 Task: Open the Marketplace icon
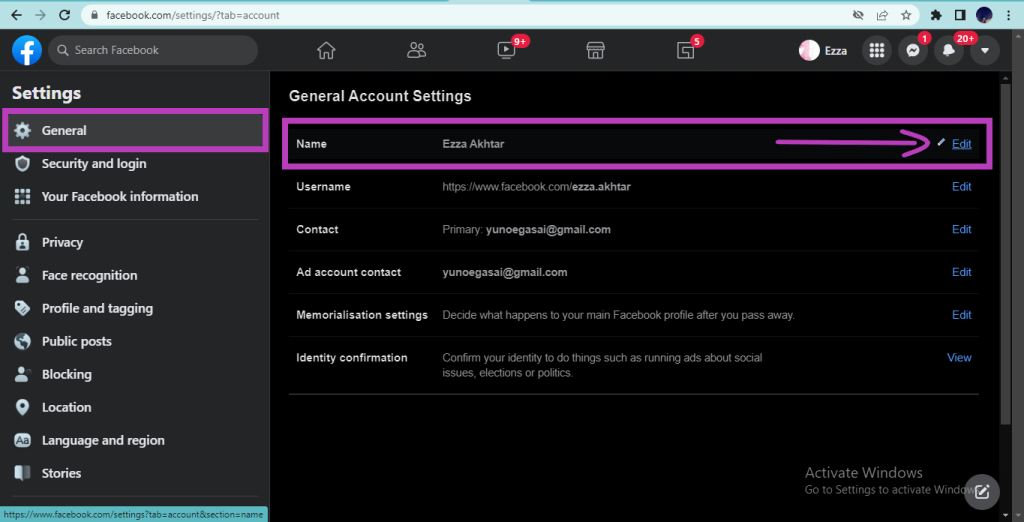[x=595, y=50]
